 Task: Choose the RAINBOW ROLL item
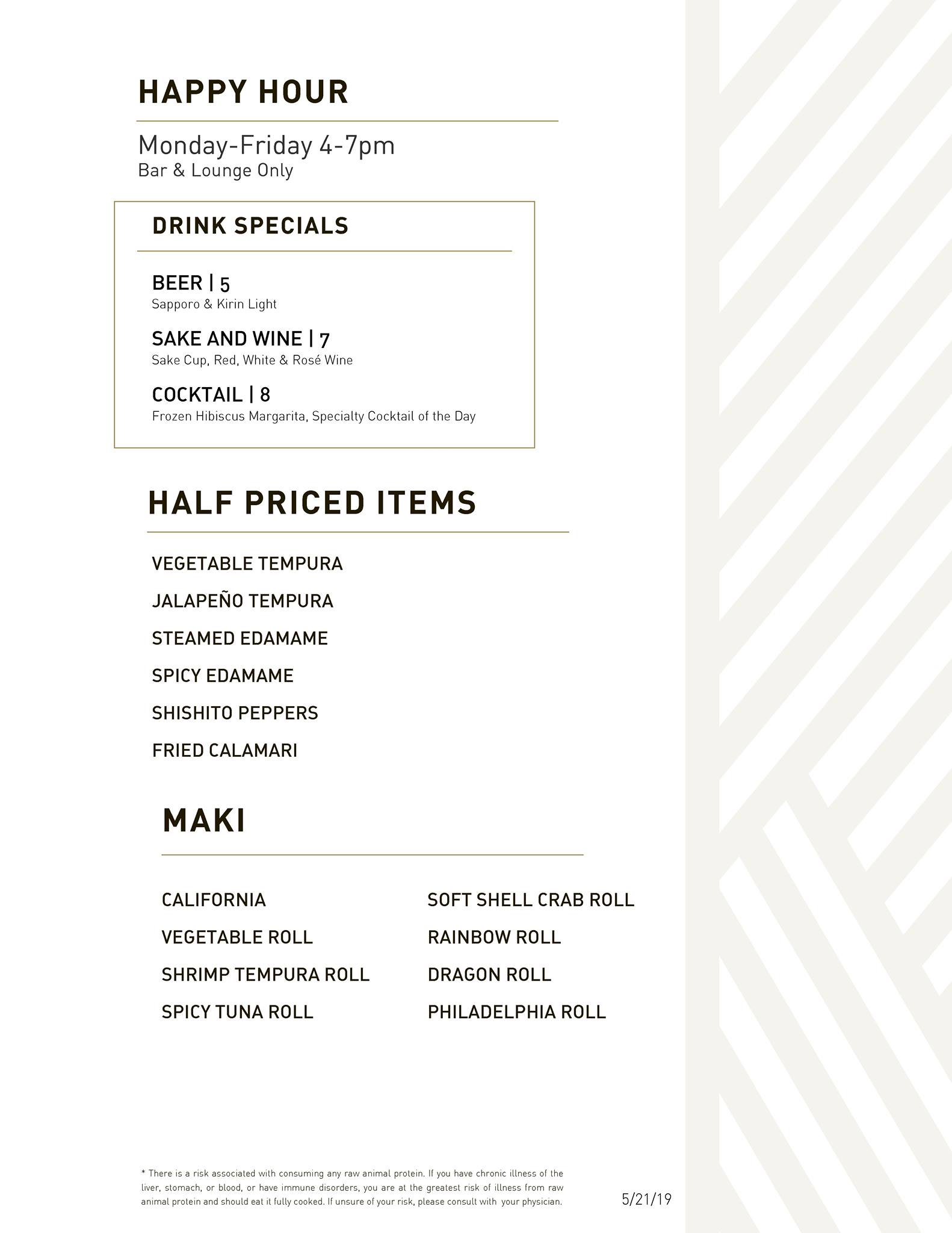pos(494,937)
